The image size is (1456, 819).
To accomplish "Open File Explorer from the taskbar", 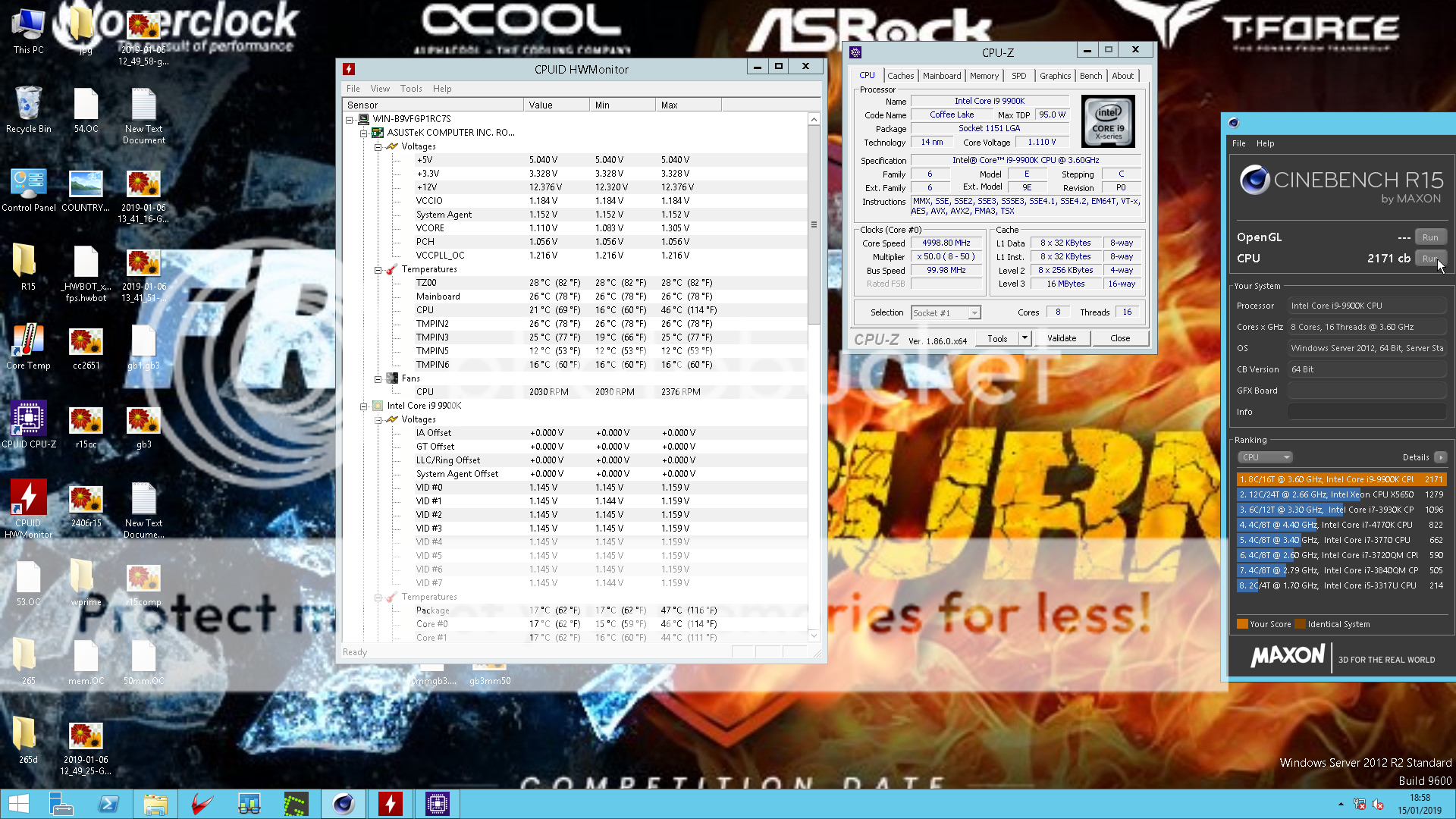I will pyautogui.click(x=155, y=804).
